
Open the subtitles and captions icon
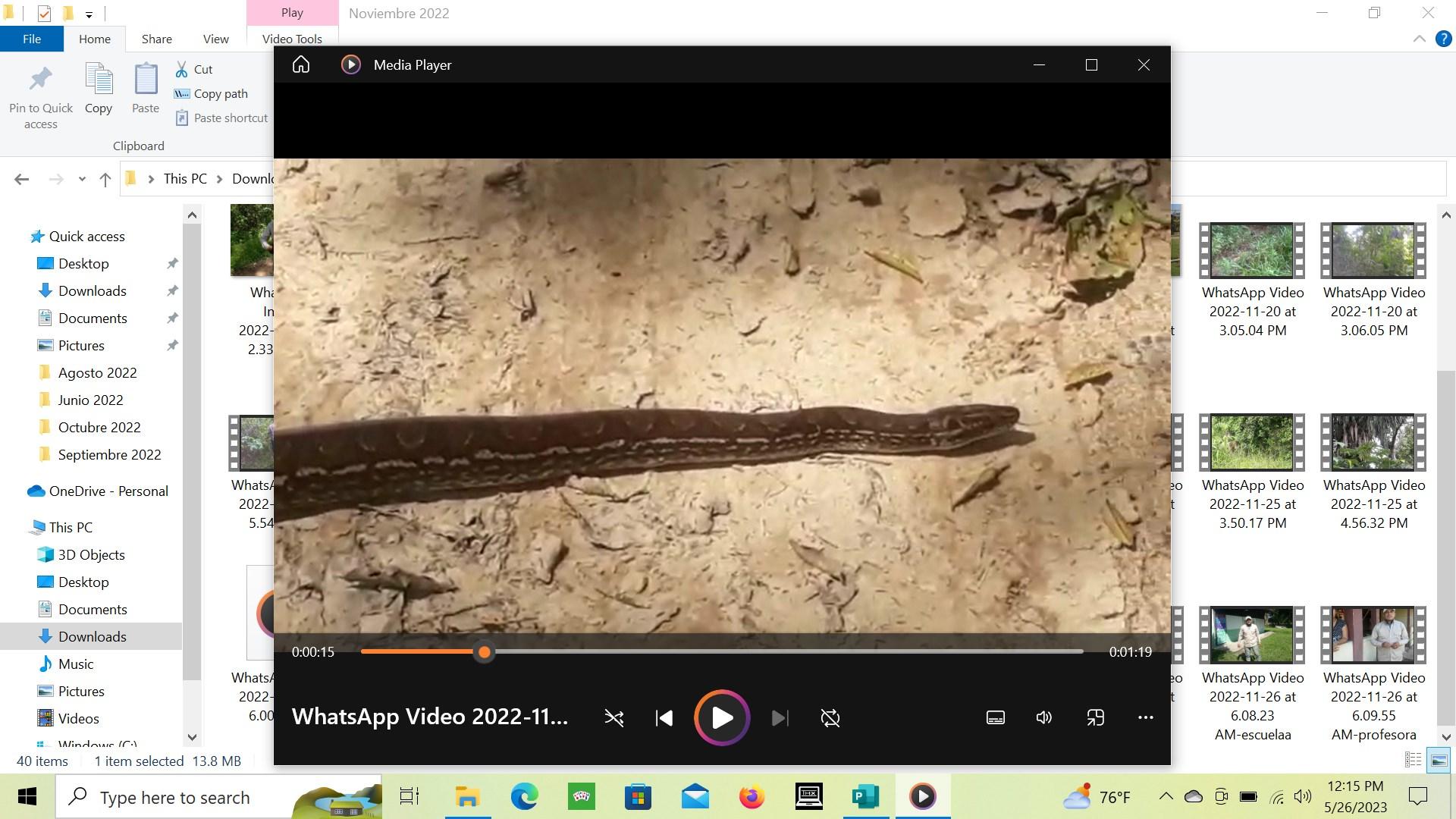click(x=996, y=718)
